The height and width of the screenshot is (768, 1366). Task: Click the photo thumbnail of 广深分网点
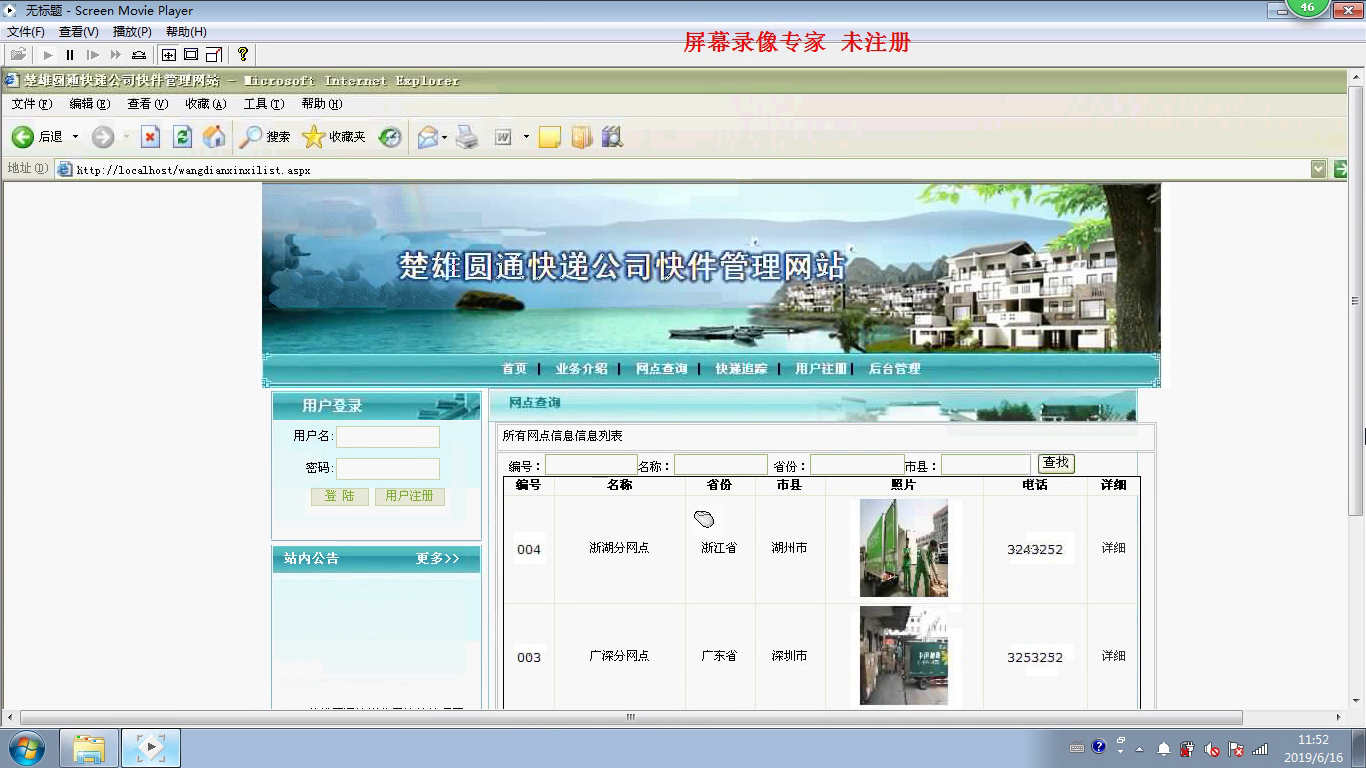(904, 656)
